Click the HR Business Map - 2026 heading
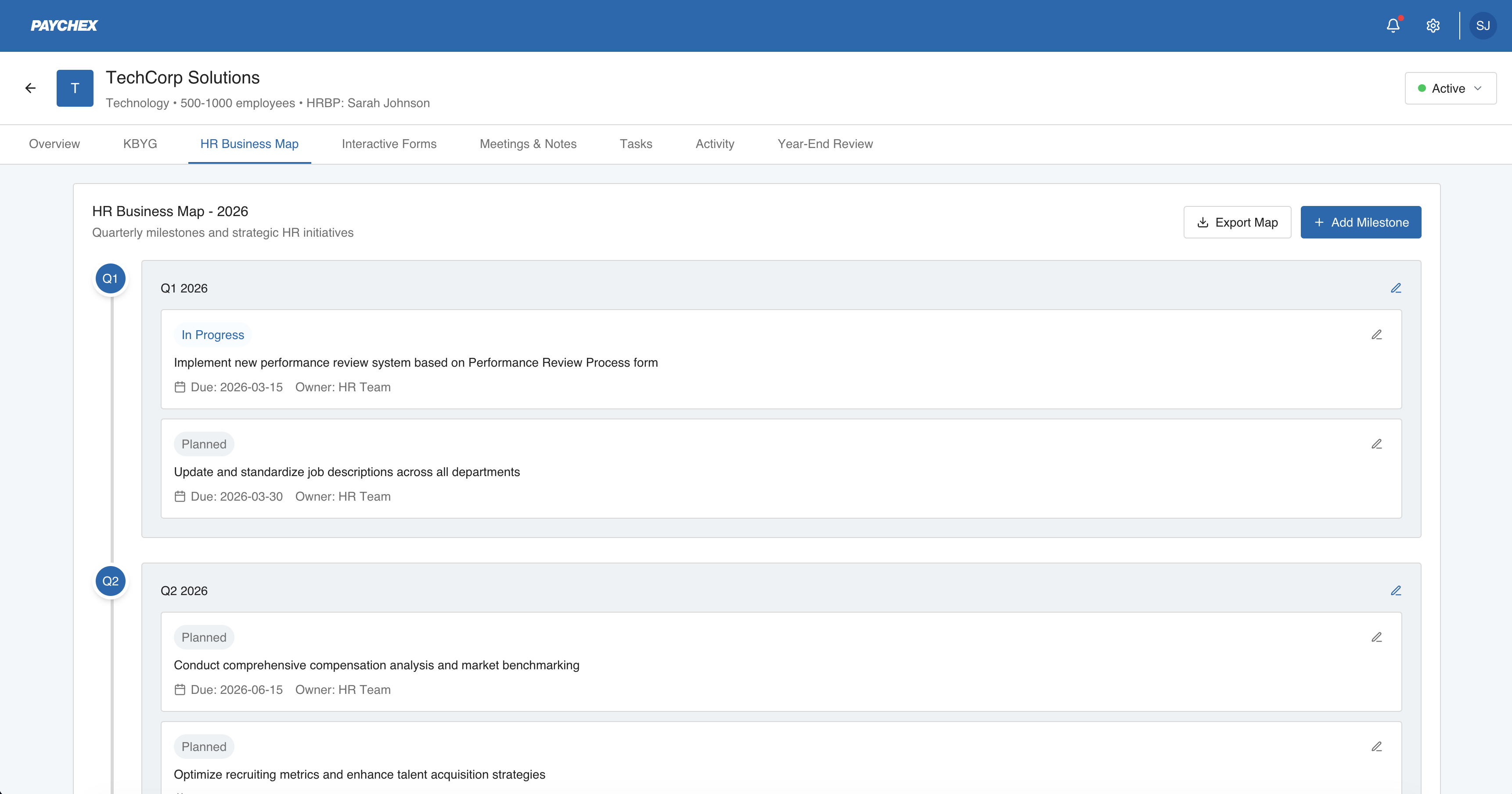This screenshot has width=1512, height=794. pos(170,211)
